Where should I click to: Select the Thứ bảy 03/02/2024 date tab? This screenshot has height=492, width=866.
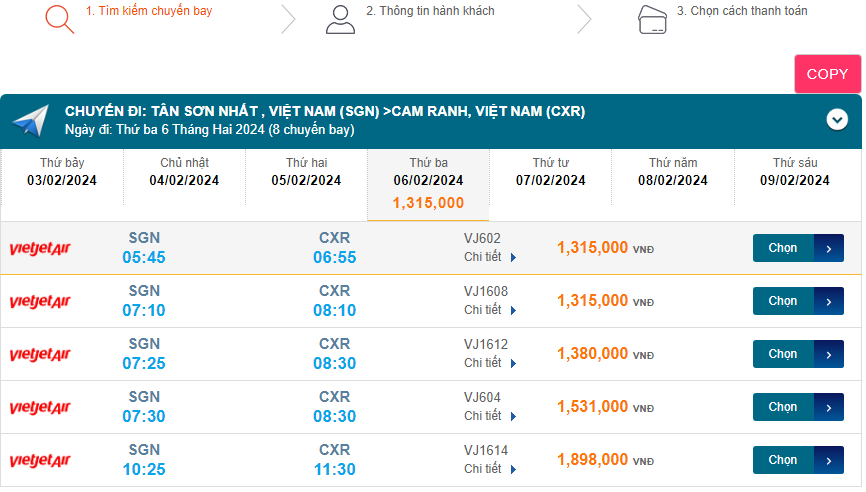[x=62, y=172]
